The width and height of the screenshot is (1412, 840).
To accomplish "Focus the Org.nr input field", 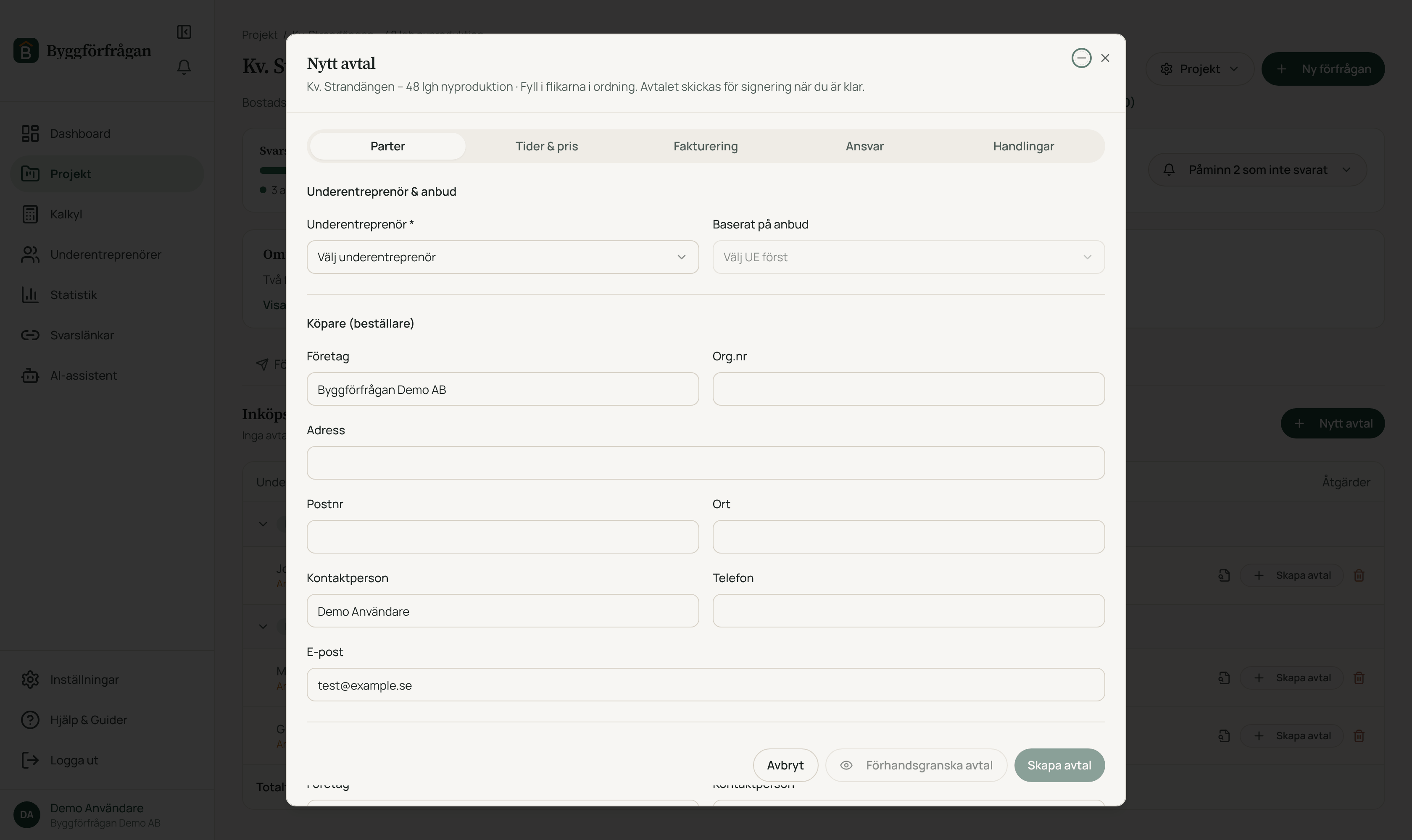I will (x=909, y=389).
